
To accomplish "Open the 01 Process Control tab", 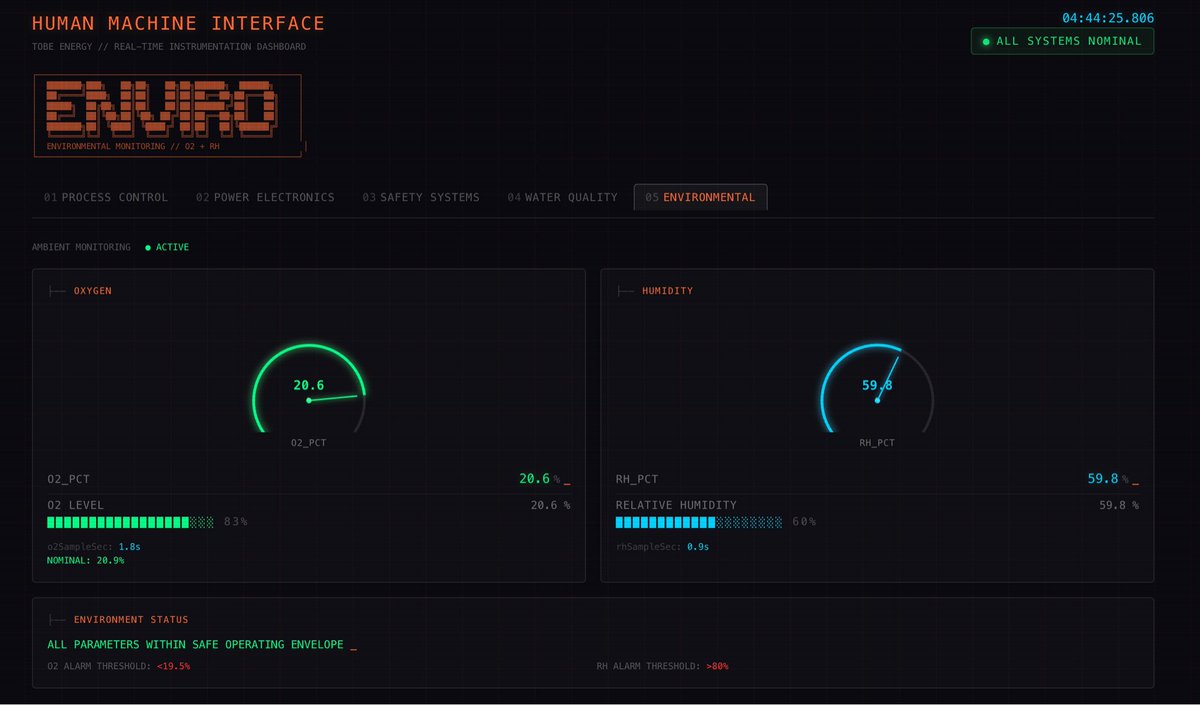I will 106,197.
